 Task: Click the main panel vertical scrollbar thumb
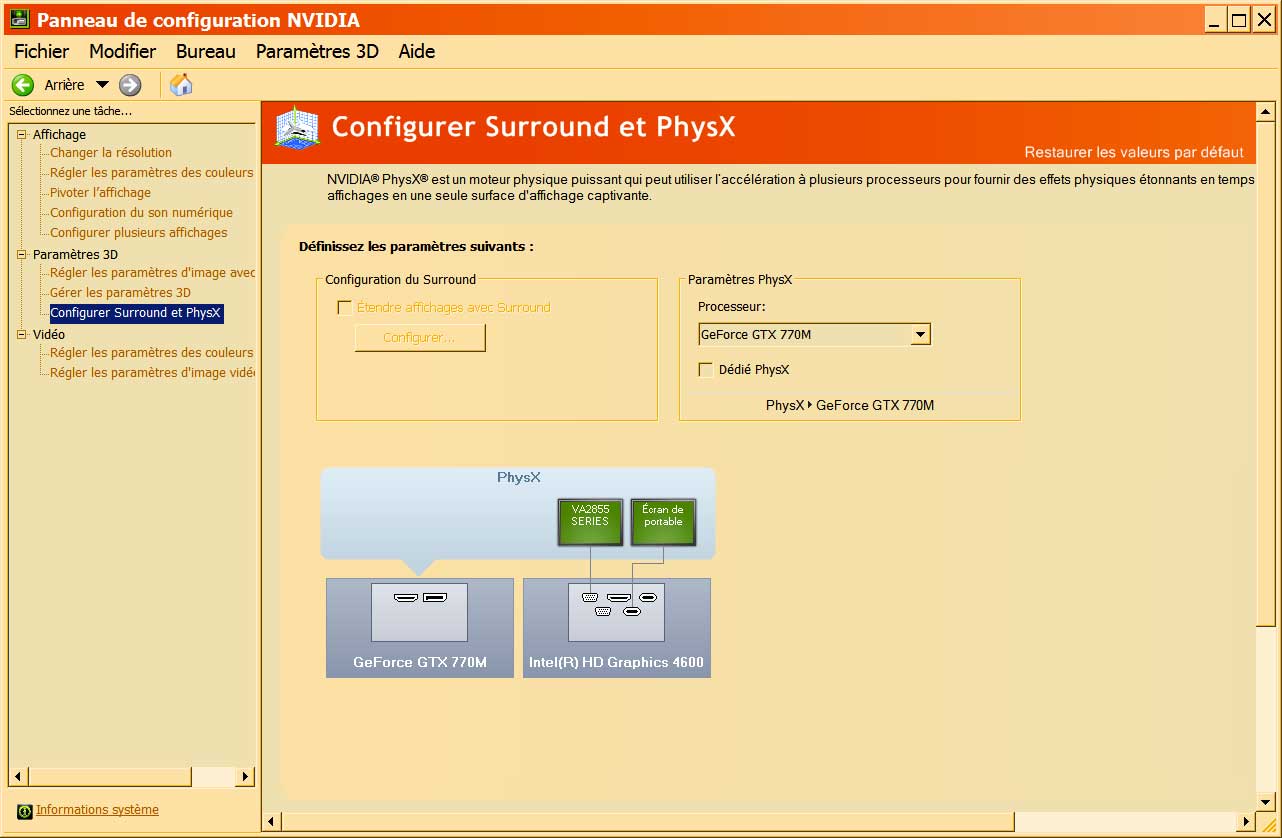point(1265,373)
